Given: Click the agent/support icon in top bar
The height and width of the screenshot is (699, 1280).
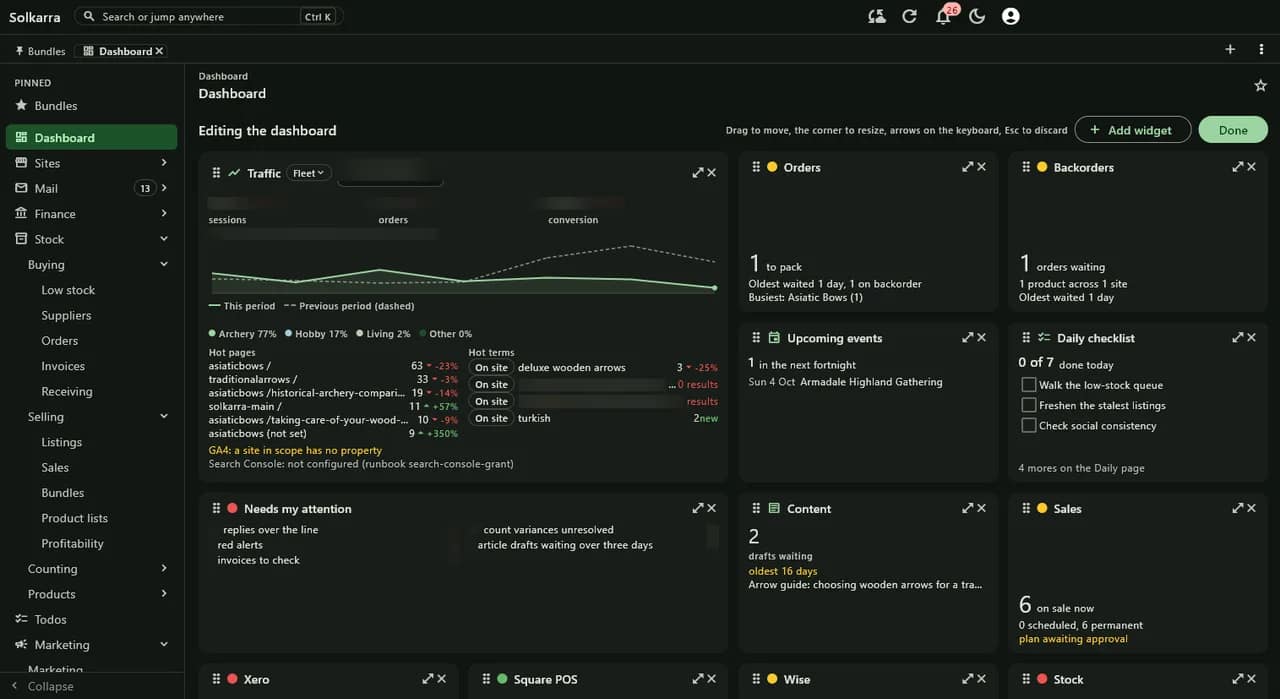Looking at the screenshot, I should [x=876, y=16].
